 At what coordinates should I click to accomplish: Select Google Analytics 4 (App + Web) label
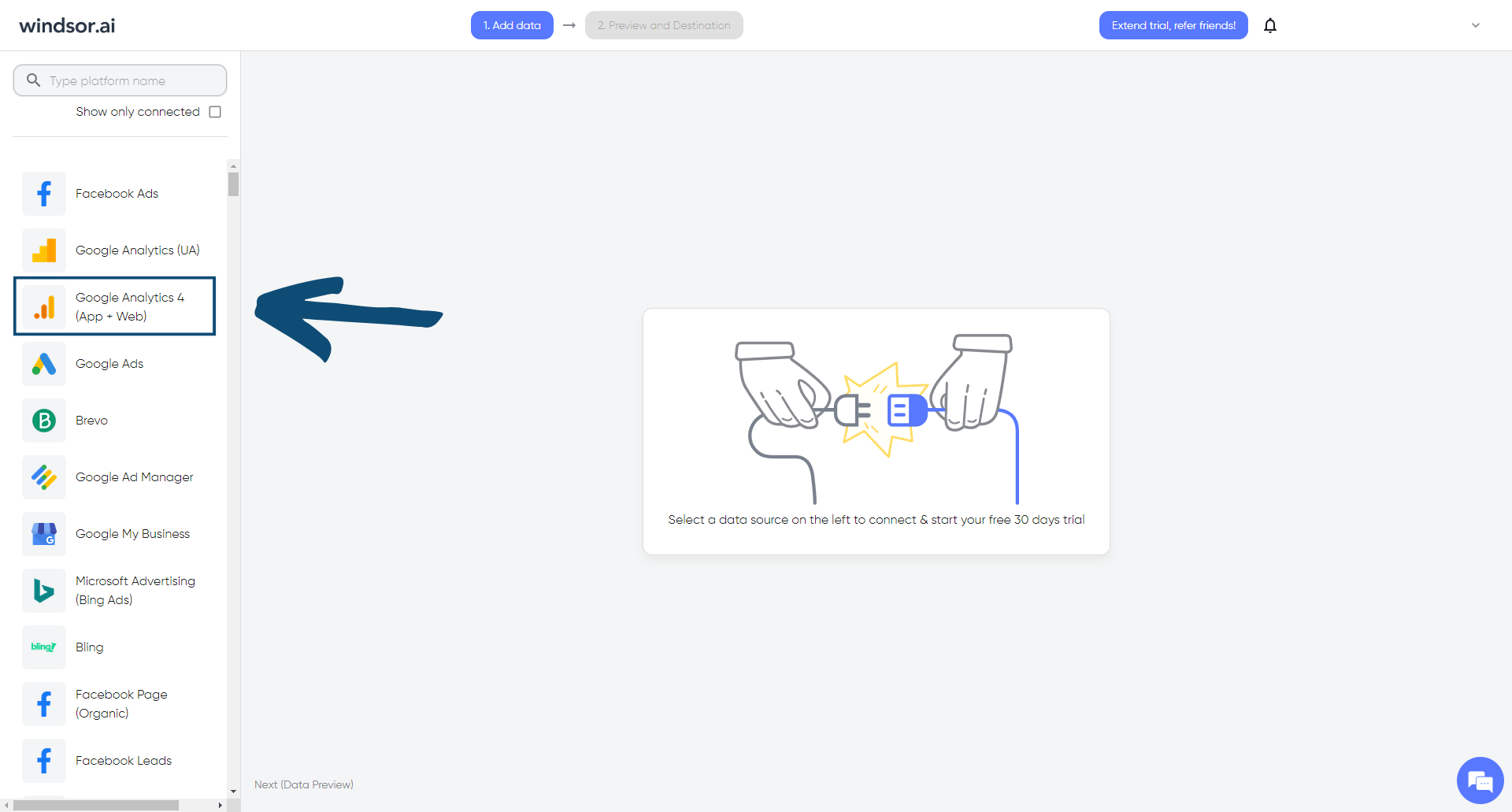[x=130, y=307]
